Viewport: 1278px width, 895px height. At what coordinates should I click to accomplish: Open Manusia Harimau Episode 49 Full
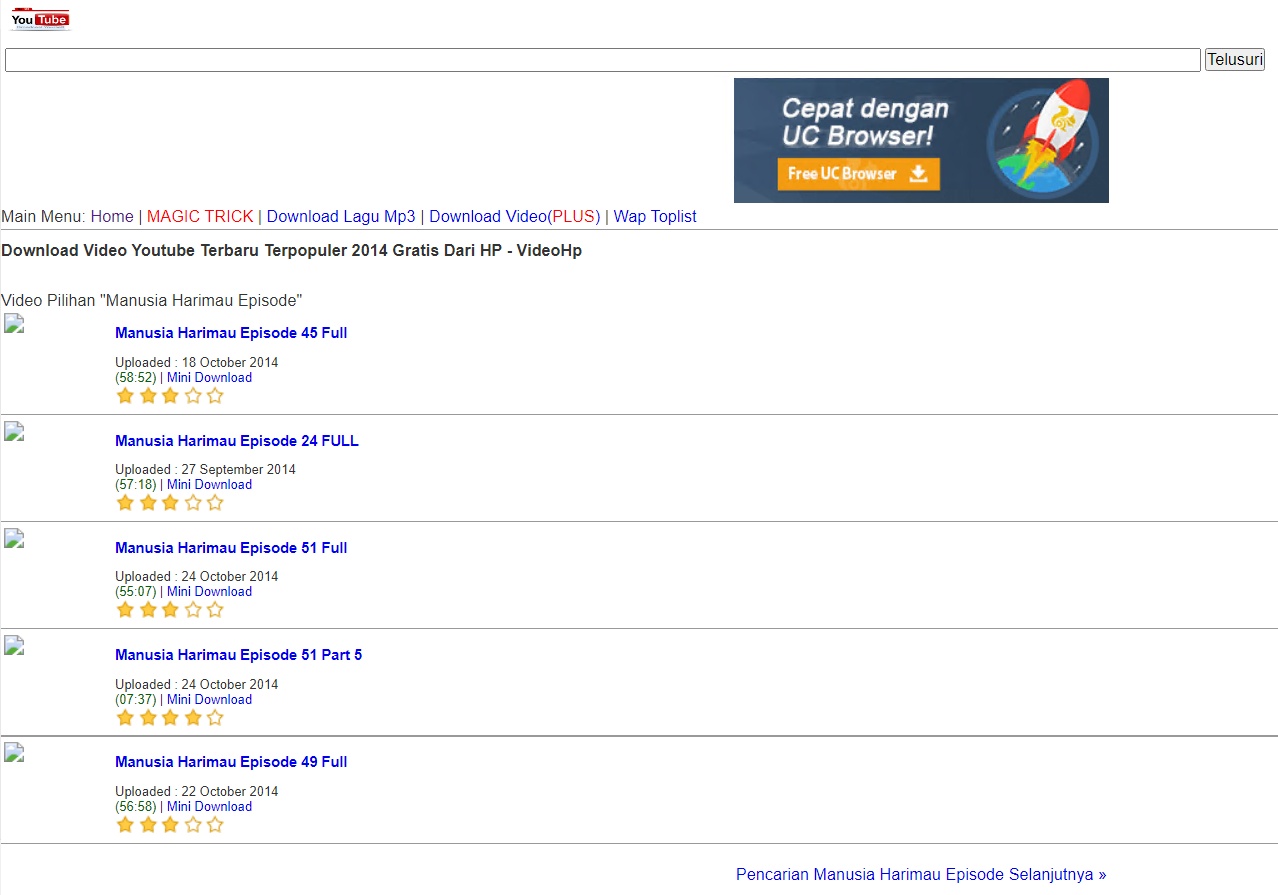coord(231,762)
